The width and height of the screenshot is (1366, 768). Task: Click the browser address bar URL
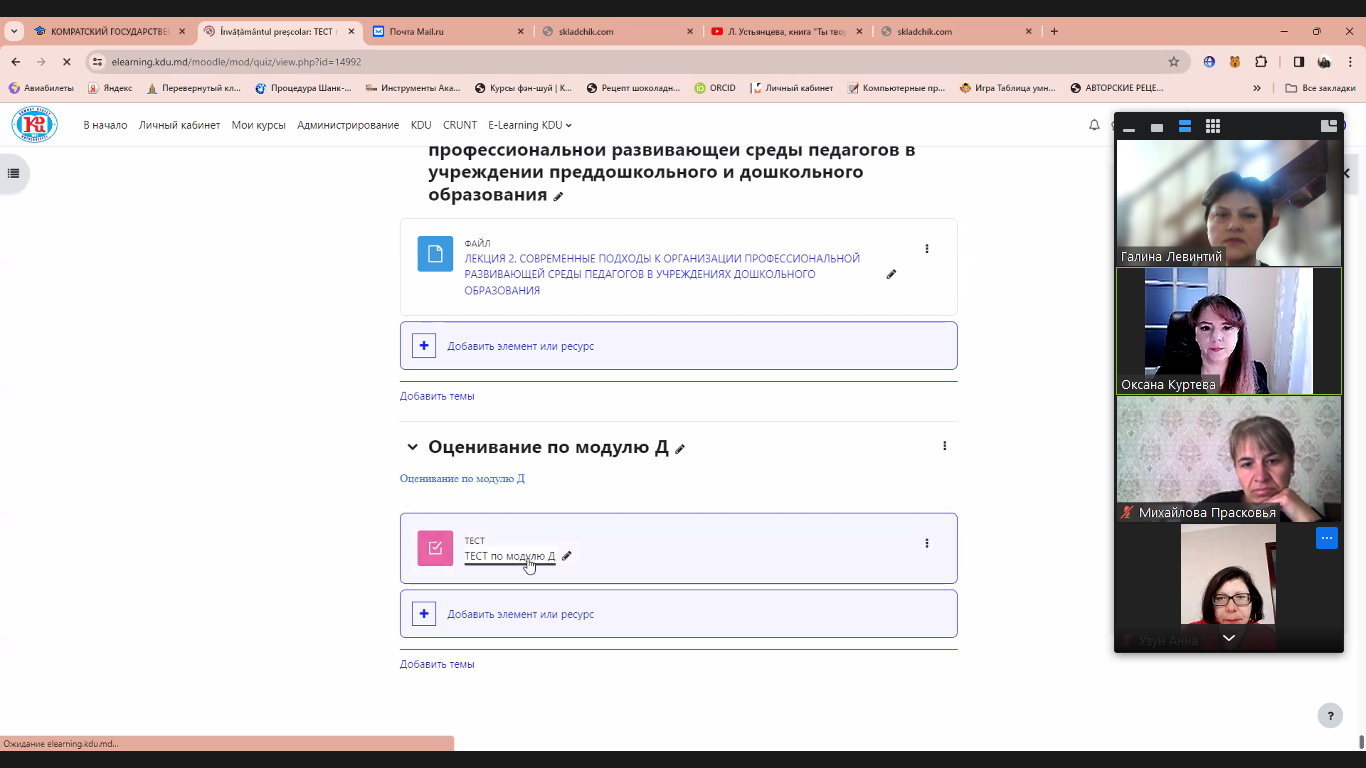tap(236, 62)
